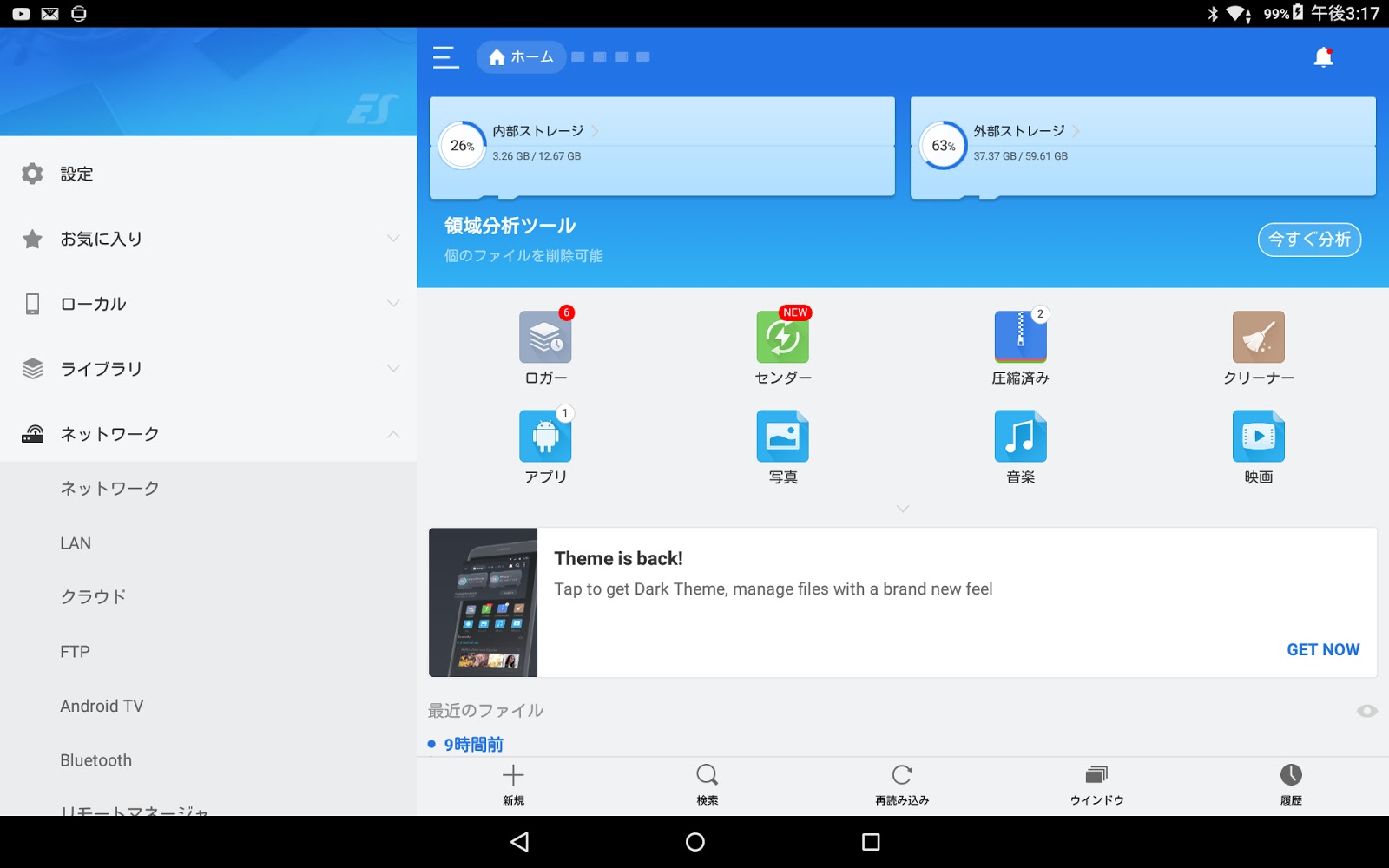The image size is (1389, 868).
Task: Tap the 再読み込み reload icon
Action: click(902, 775)
